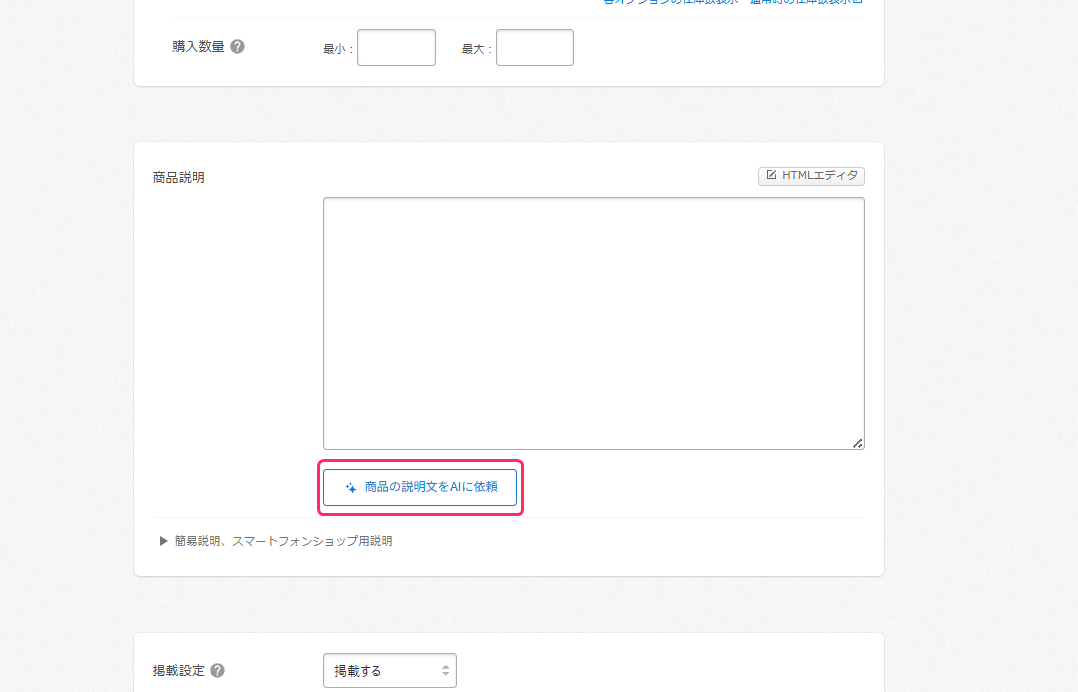Click inside the 商品説明 text area
1078x692 pixels.
593,323
